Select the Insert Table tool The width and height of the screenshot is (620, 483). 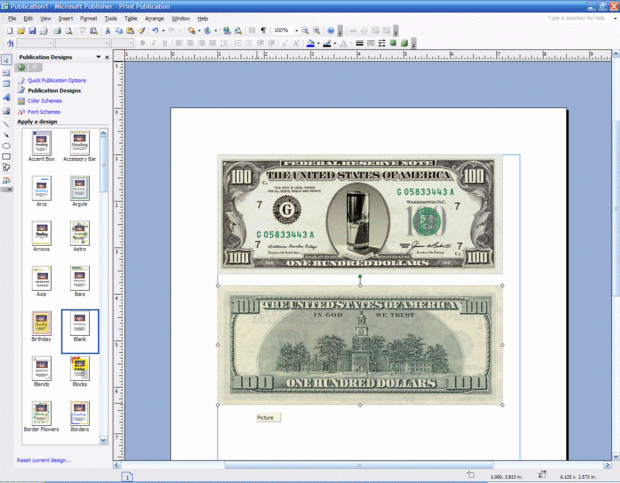(6, 85)
